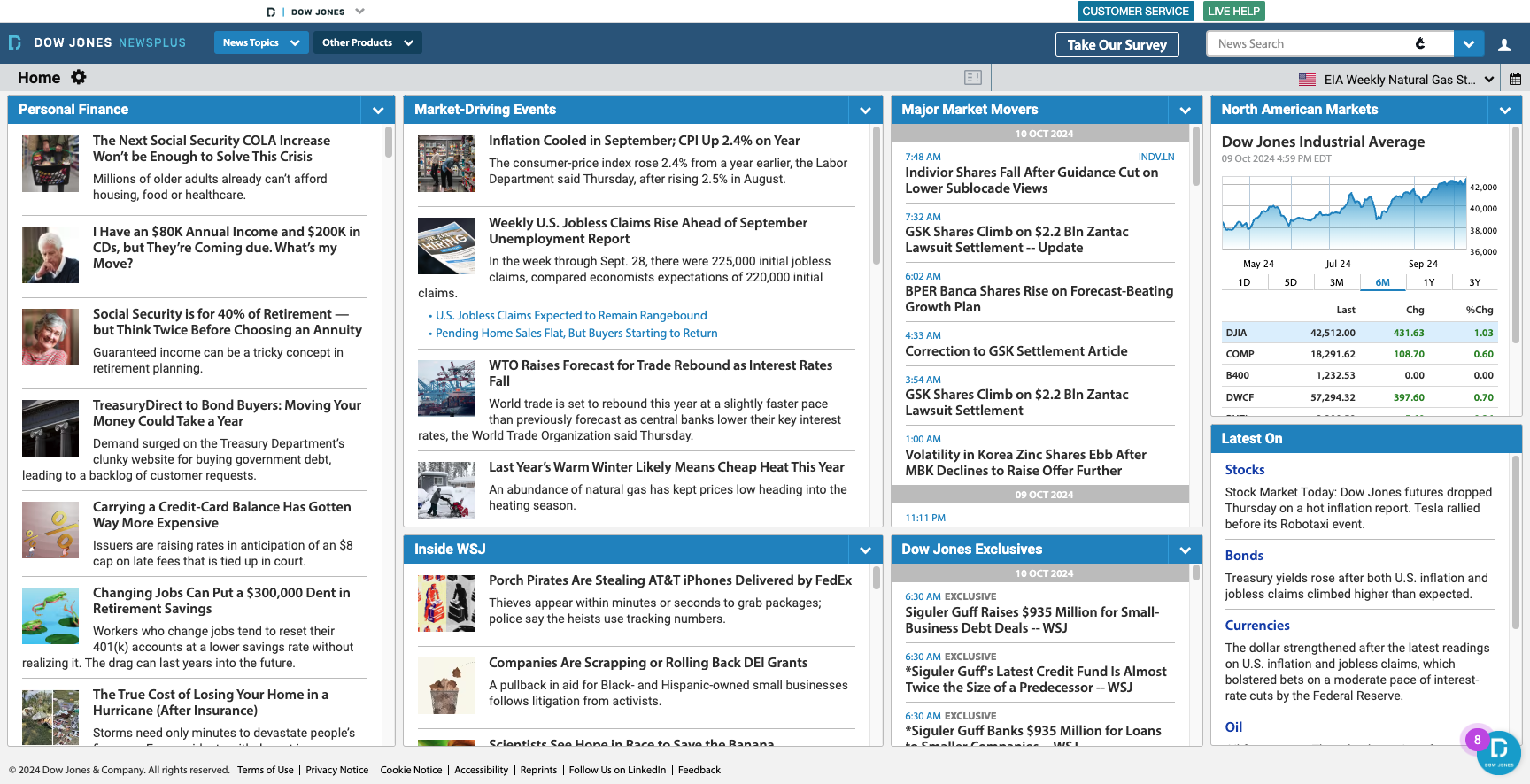Click the Feedback footer link
This screenshot has width=1530, height=784.
click(x=699, y=770)
